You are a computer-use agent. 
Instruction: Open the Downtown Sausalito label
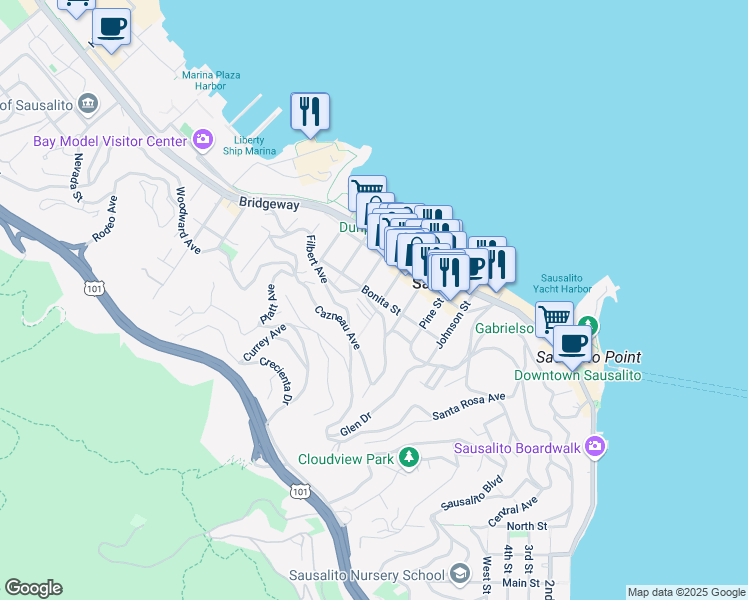pyautogui.click(x=578, y=375)
